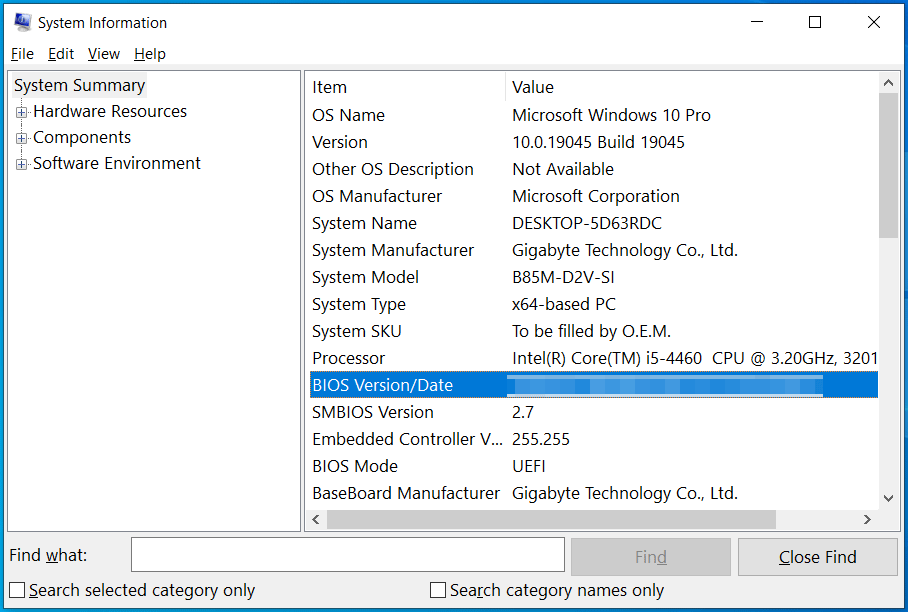Viewport: 908px width, 612px height.
Task: Open the View menu
Action: 103,53
